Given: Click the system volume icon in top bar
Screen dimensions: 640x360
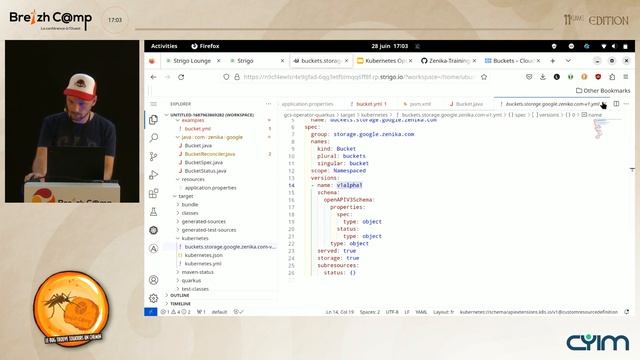Looking at the screenshot, I should click(614, 46).
